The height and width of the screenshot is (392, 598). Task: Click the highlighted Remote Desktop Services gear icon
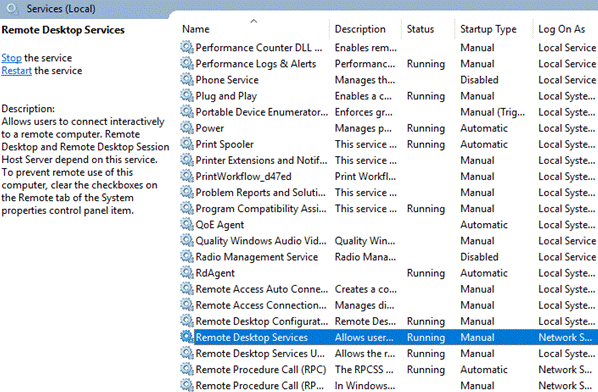[x=187, y=337]
